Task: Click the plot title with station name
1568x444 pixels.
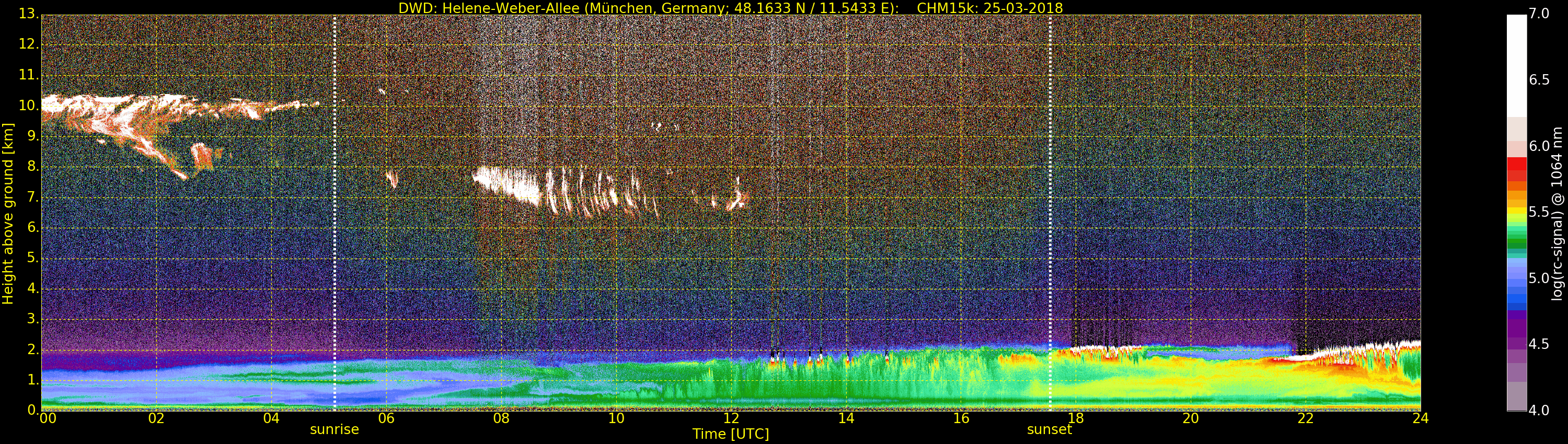Action: pos(731,8)
